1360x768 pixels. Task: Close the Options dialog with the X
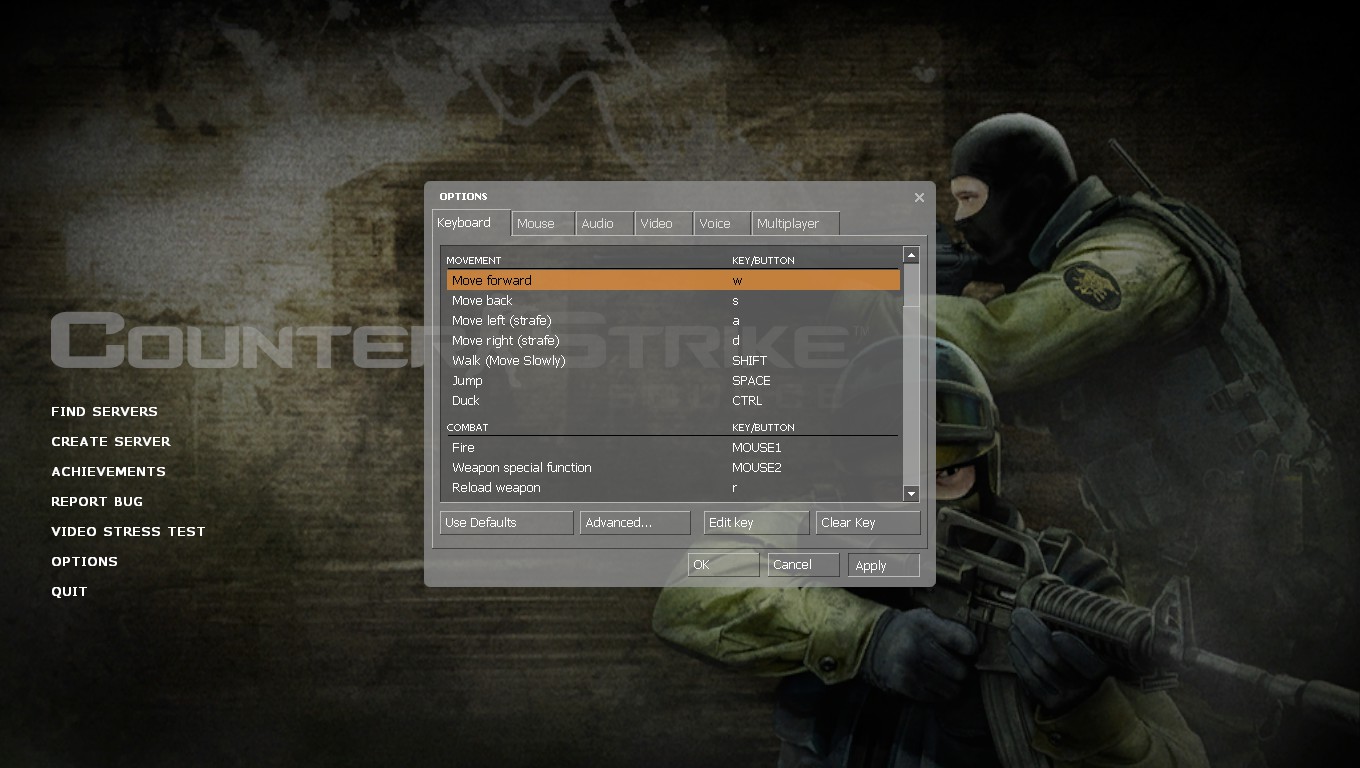[919, 197]
